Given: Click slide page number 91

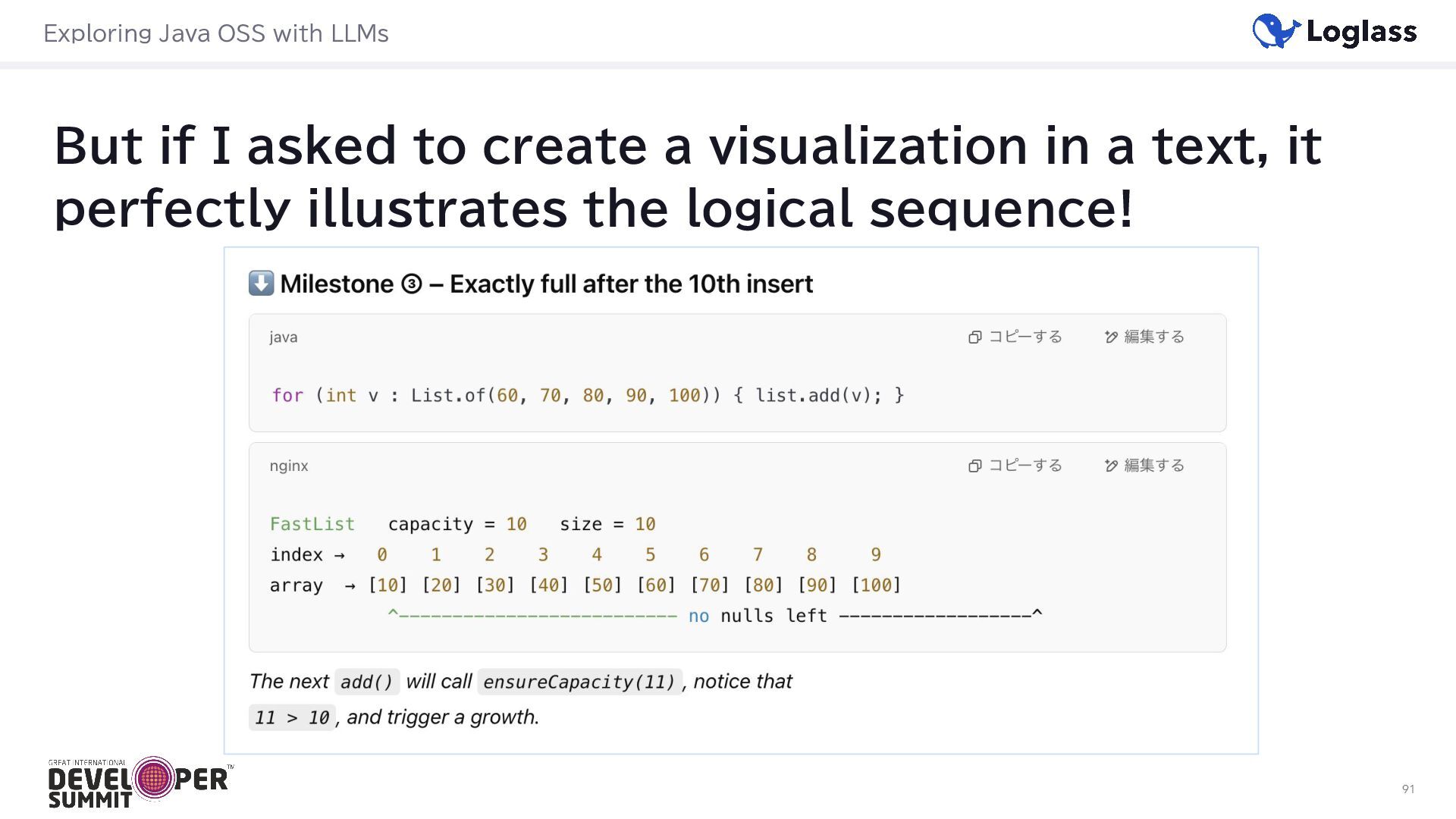Looking at the screenshot, I should point(1407,789).
